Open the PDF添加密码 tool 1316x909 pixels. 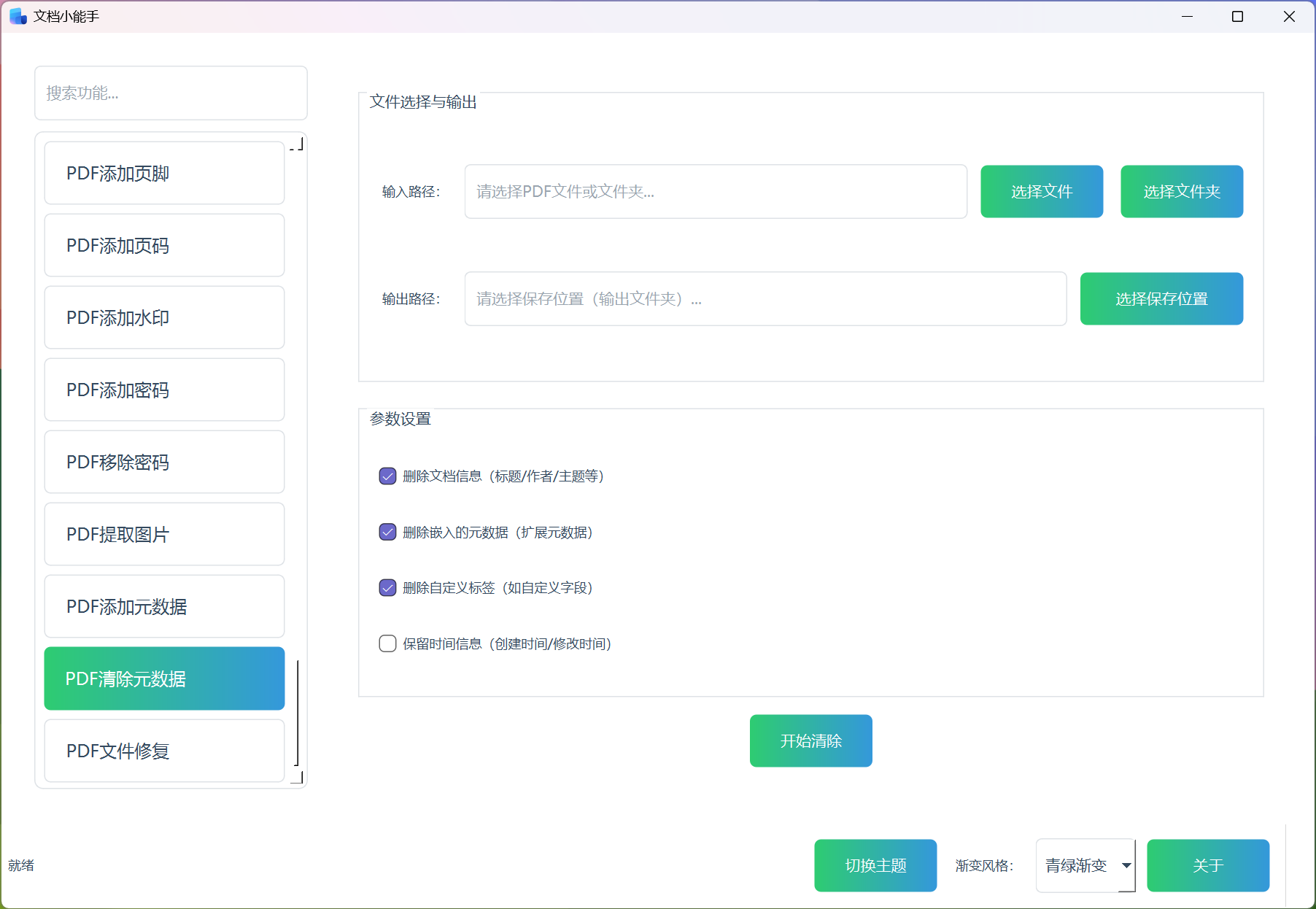[163, 390]
